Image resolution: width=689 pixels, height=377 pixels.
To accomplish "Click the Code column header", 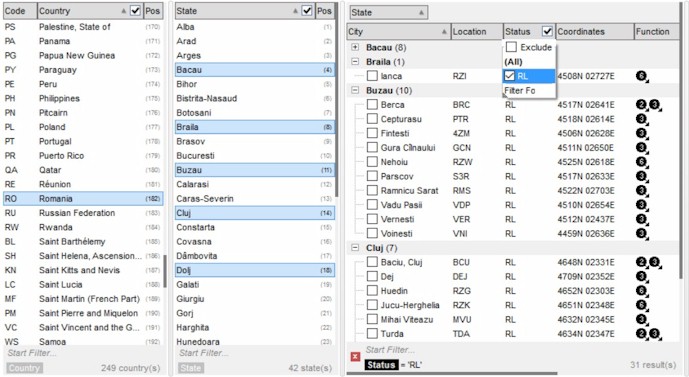I will tap(20, 11).
